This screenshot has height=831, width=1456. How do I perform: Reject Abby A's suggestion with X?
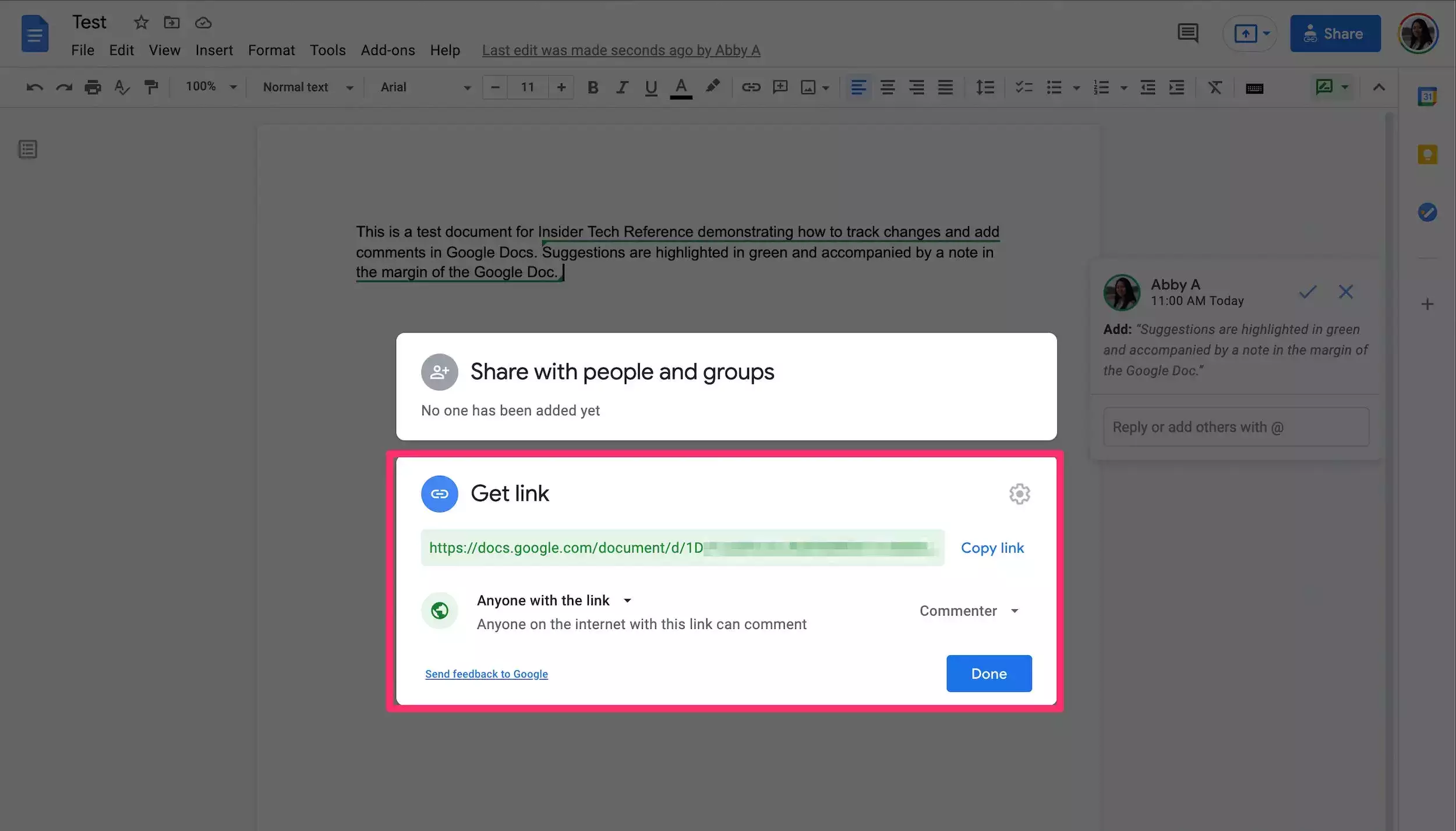1345,292
